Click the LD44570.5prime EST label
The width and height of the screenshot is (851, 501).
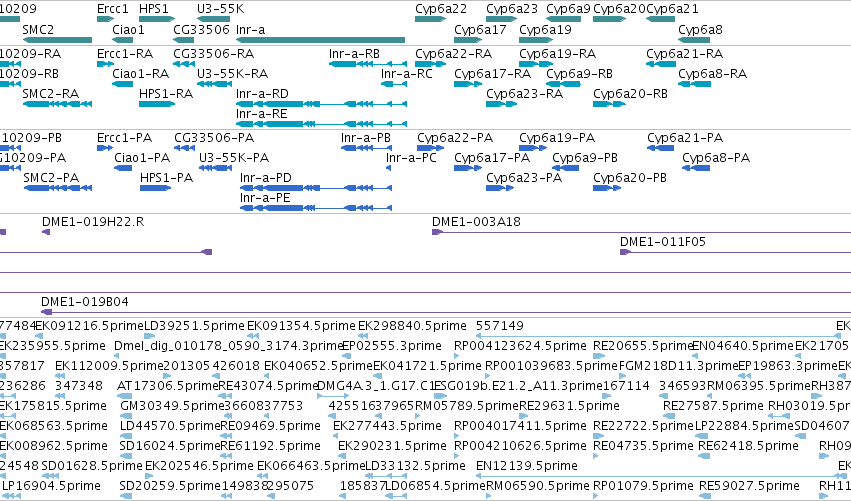[170, 426]
